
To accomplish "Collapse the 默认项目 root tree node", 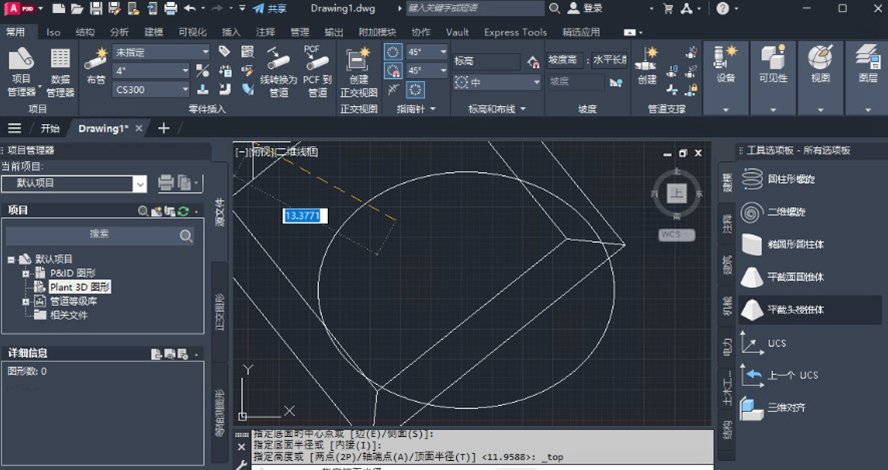I will 11,259.
